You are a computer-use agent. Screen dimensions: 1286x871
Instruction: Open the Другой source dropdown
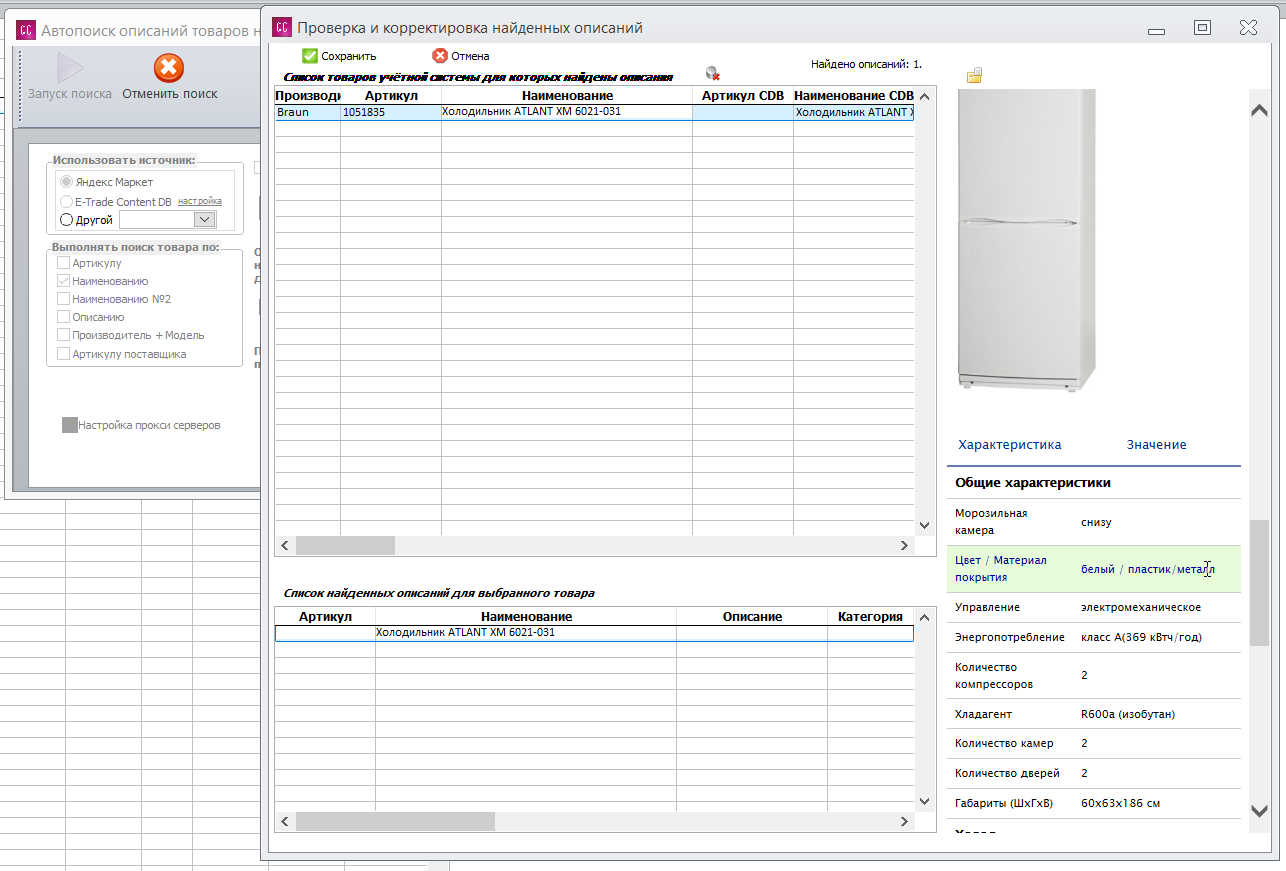205,220
